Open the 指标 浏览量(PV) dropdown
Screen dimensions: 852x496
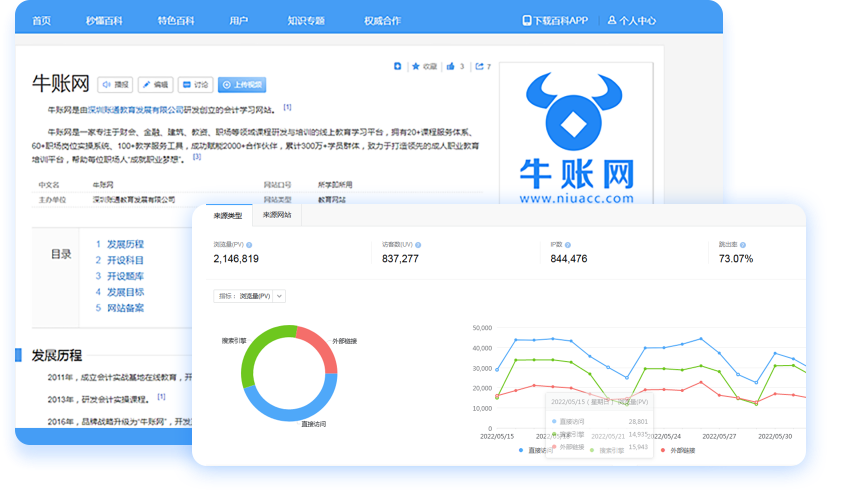click(x=249, y=296)
